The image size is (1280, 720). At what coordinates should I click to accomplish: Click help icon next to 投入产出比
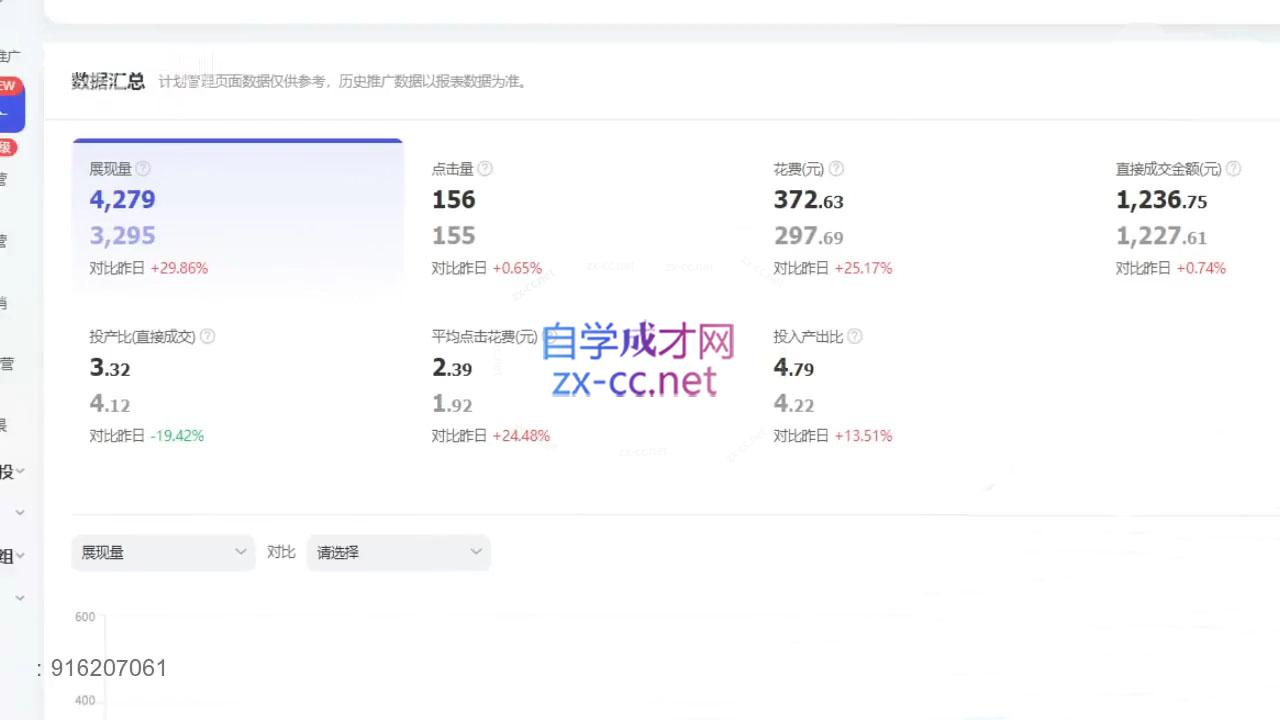point(854,337)
